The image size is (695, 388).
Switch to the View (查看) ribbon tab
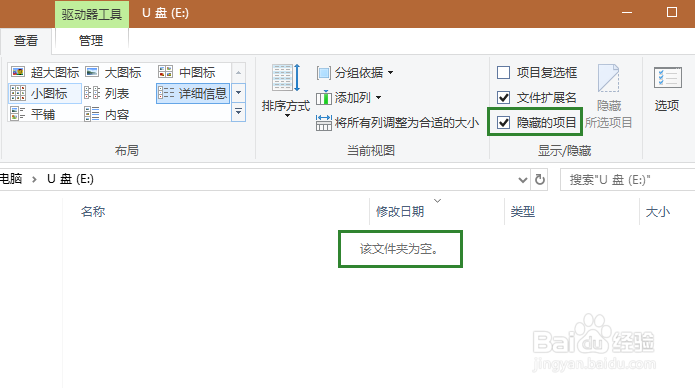(x=26, y=41)
